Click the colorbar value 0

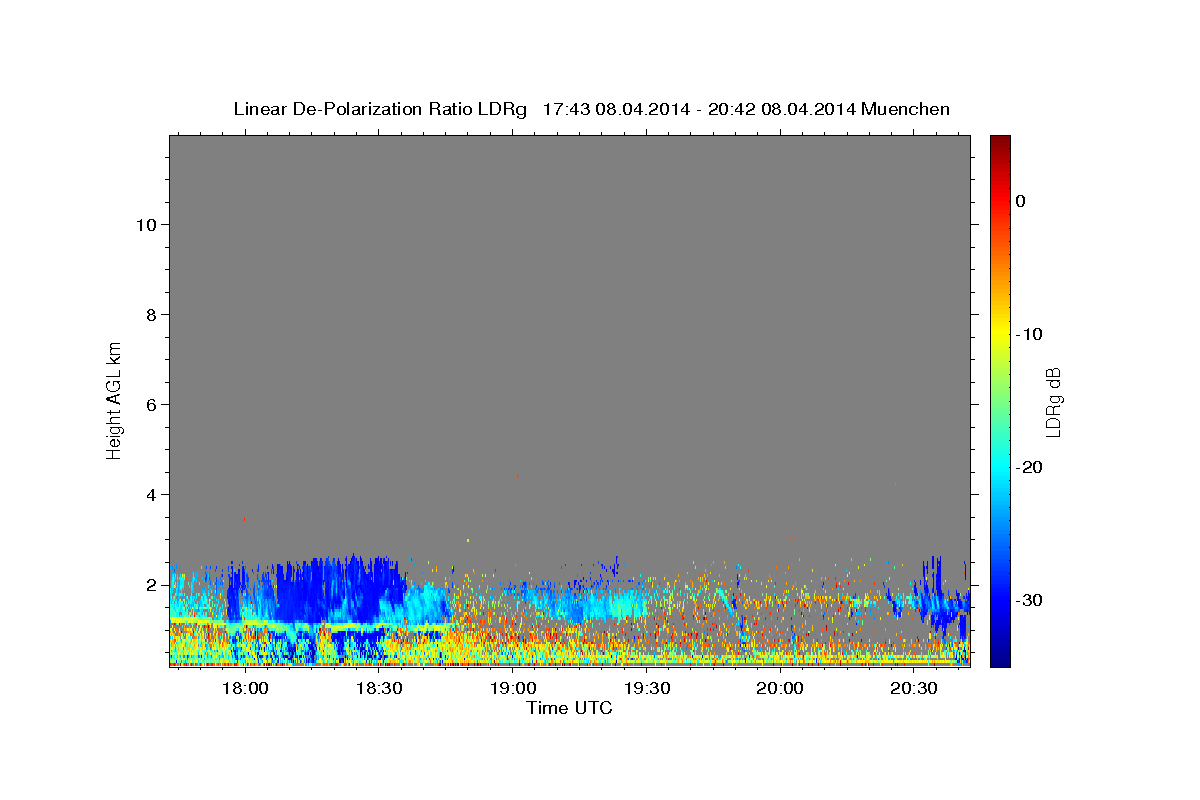(x=1020, y=201)
